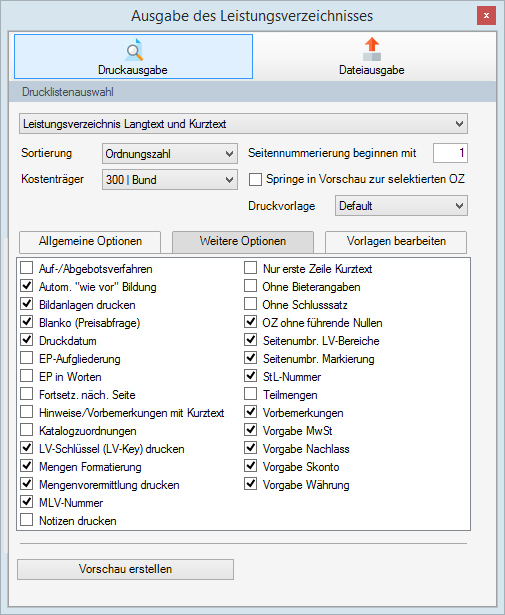The width and height of the screenshot is (505, 615).
Task: Open the Druckvorlage Default dropdown
Action: (x=401, y=206)
